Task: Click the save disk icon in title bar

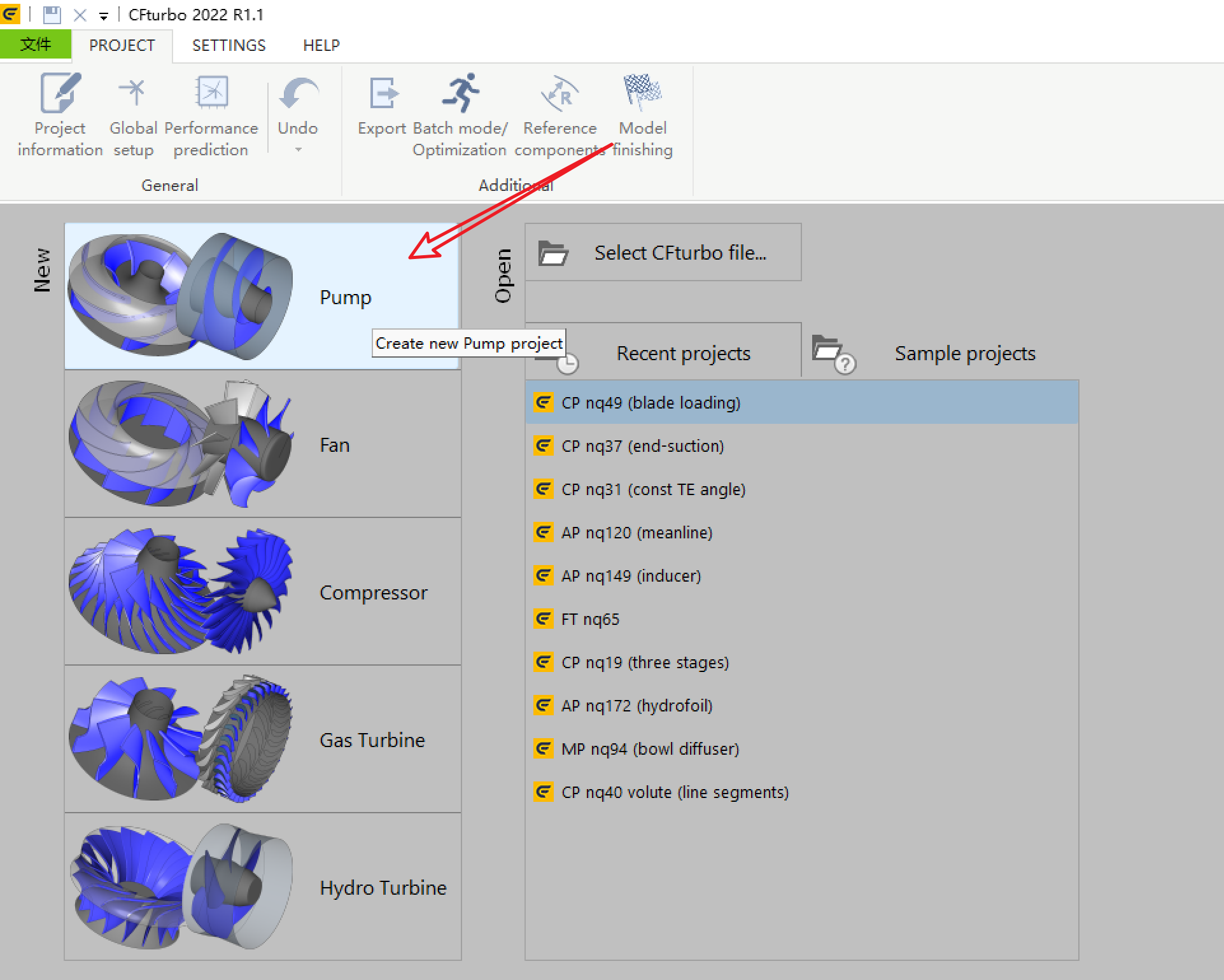Action: tap(52, 15)
